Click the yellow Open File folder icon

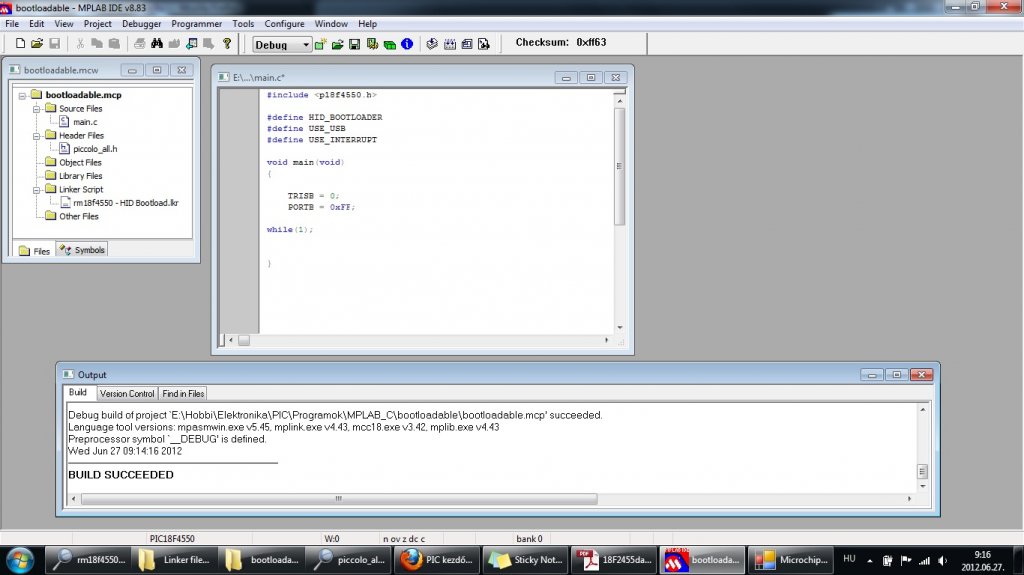pos(37,44)
